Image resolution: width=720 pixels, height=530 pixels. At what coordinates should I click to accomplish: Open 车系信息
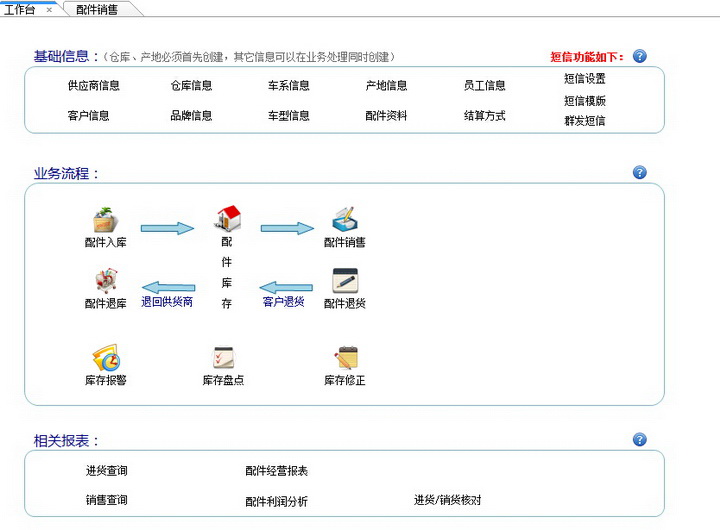(289, 85)
